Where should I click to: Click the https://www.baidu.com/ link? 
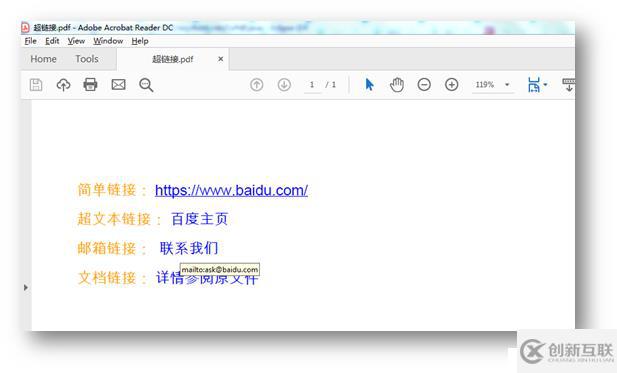coord(231,190)
